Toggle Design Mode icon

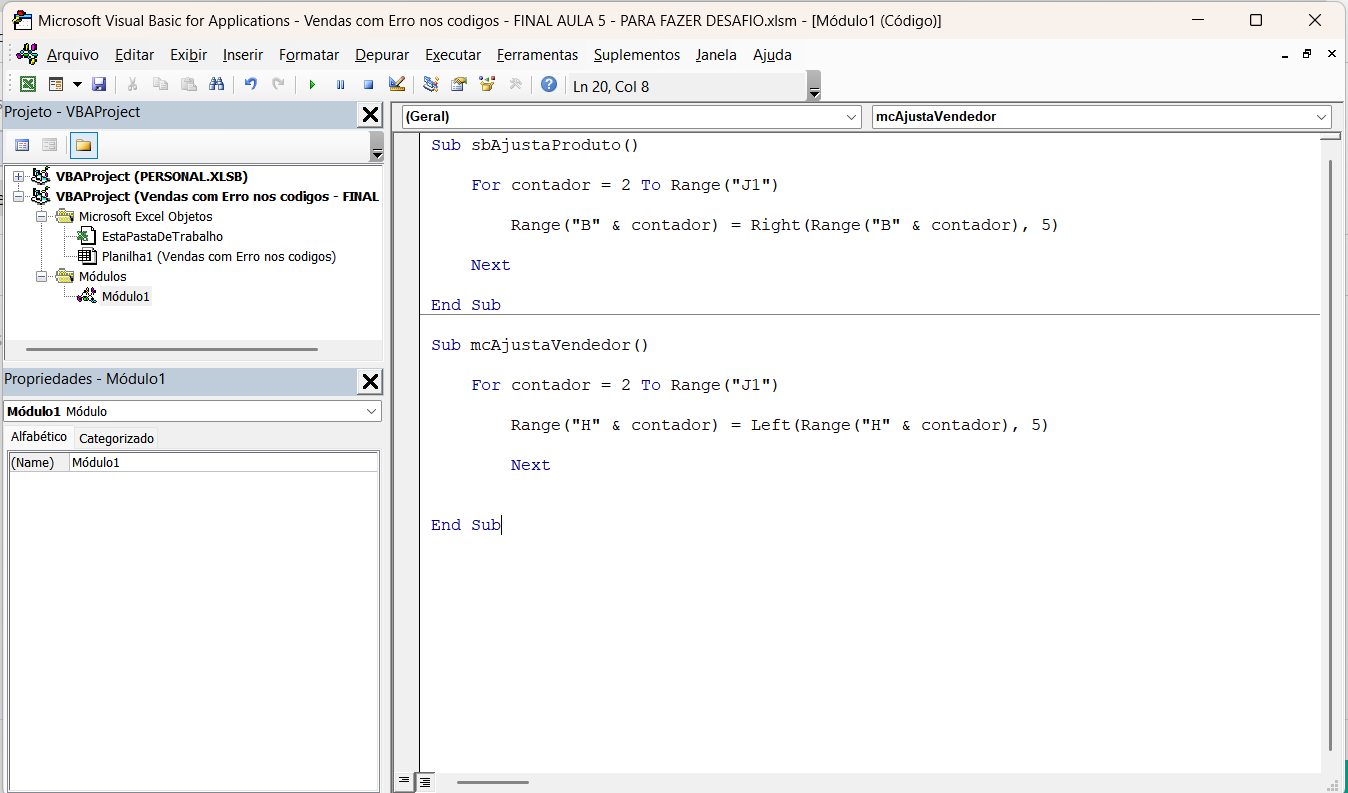coord(397,85)
